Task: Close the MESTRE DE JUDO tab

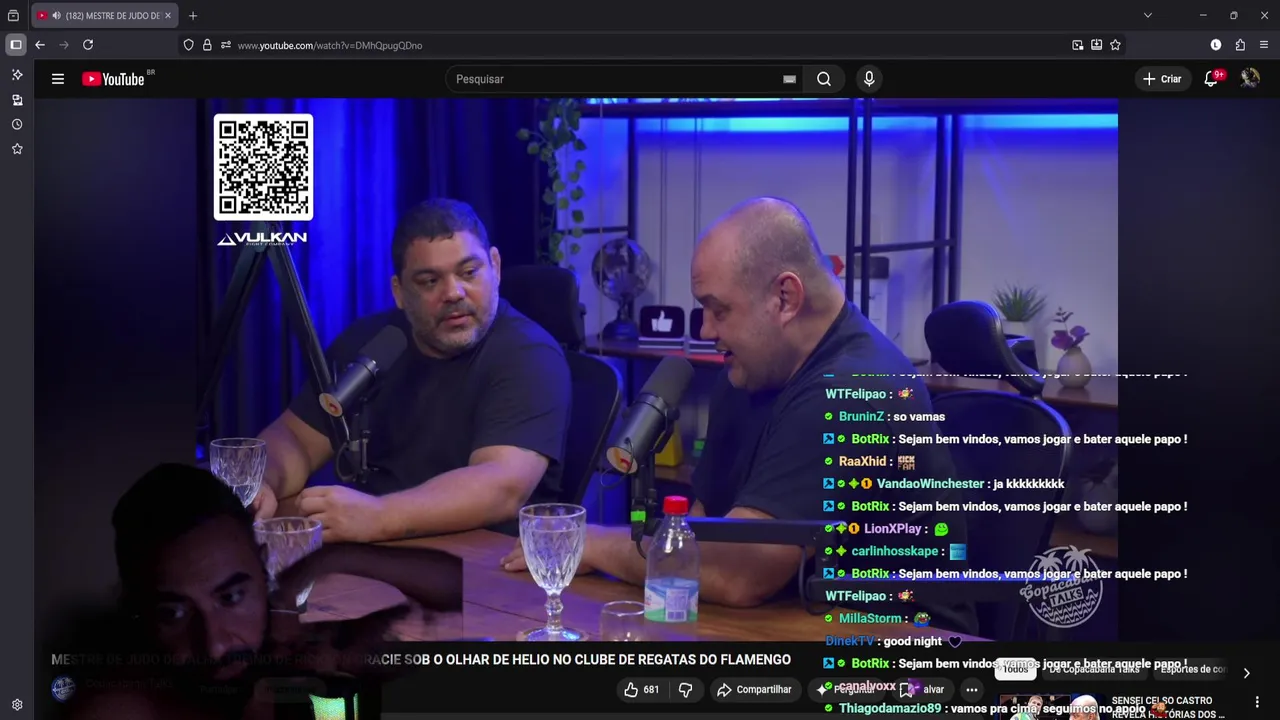Action: point(168,16)
